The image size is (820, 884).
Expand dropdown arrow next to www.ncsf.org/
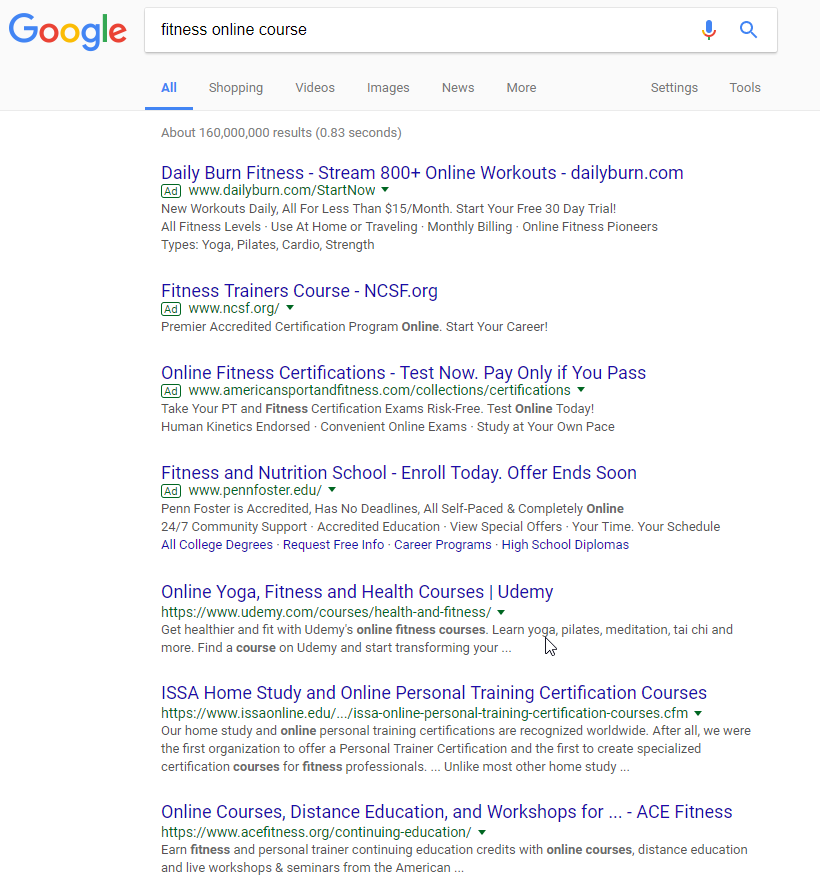[290, 308]
